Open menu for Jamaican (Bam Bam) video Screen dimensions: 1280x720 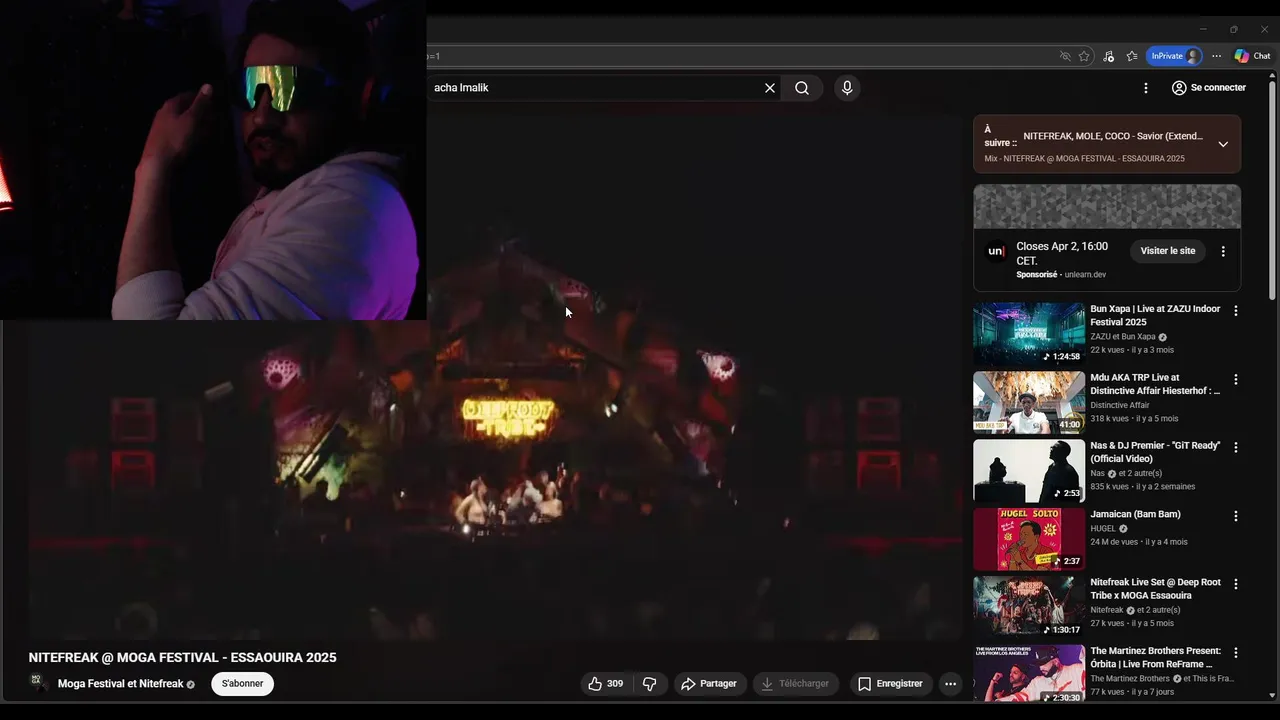click(1236, 516)
